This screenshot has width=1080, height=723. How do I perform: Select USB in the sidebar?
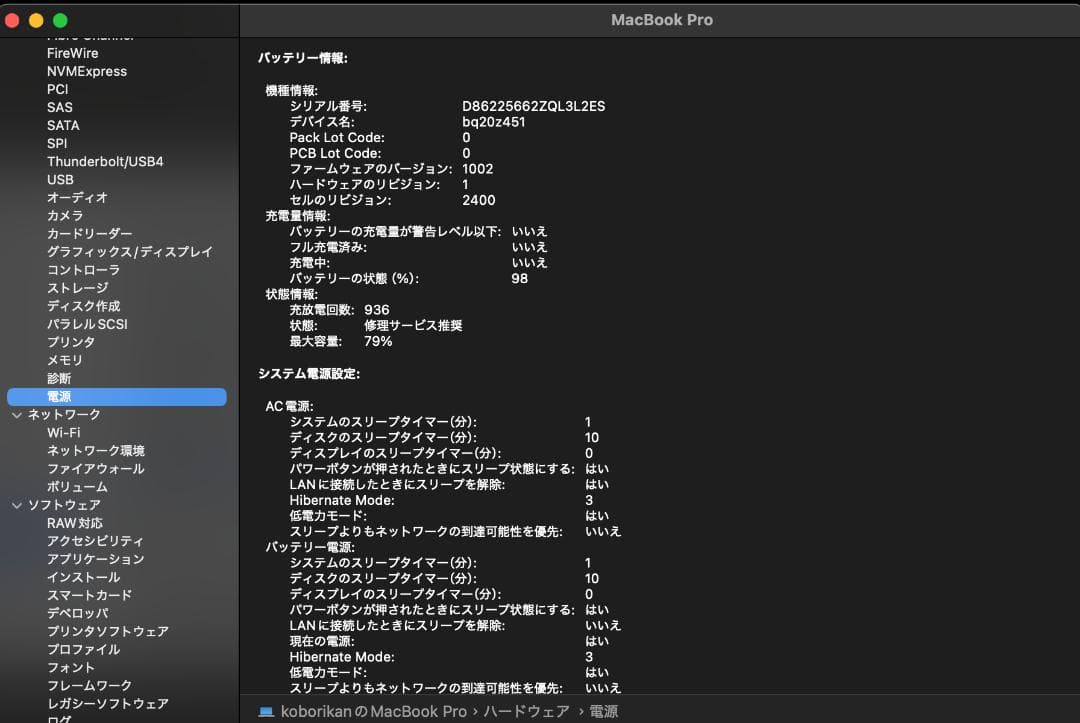pos(58,179)
